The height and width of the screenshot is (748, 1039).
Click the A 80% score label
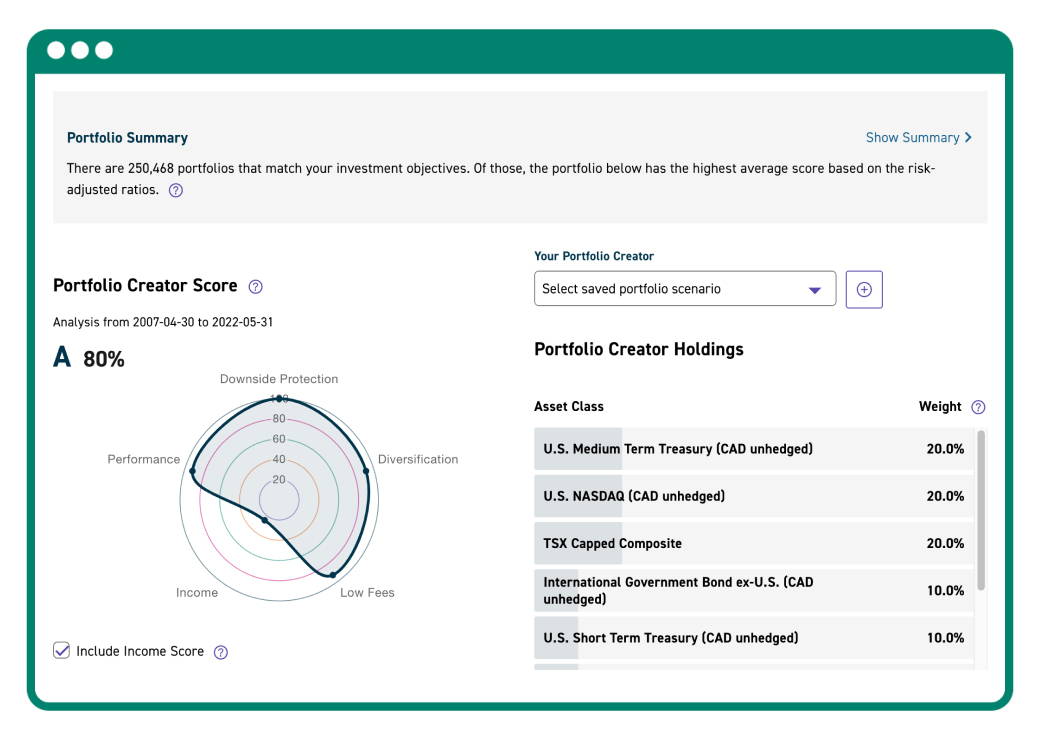89,358
